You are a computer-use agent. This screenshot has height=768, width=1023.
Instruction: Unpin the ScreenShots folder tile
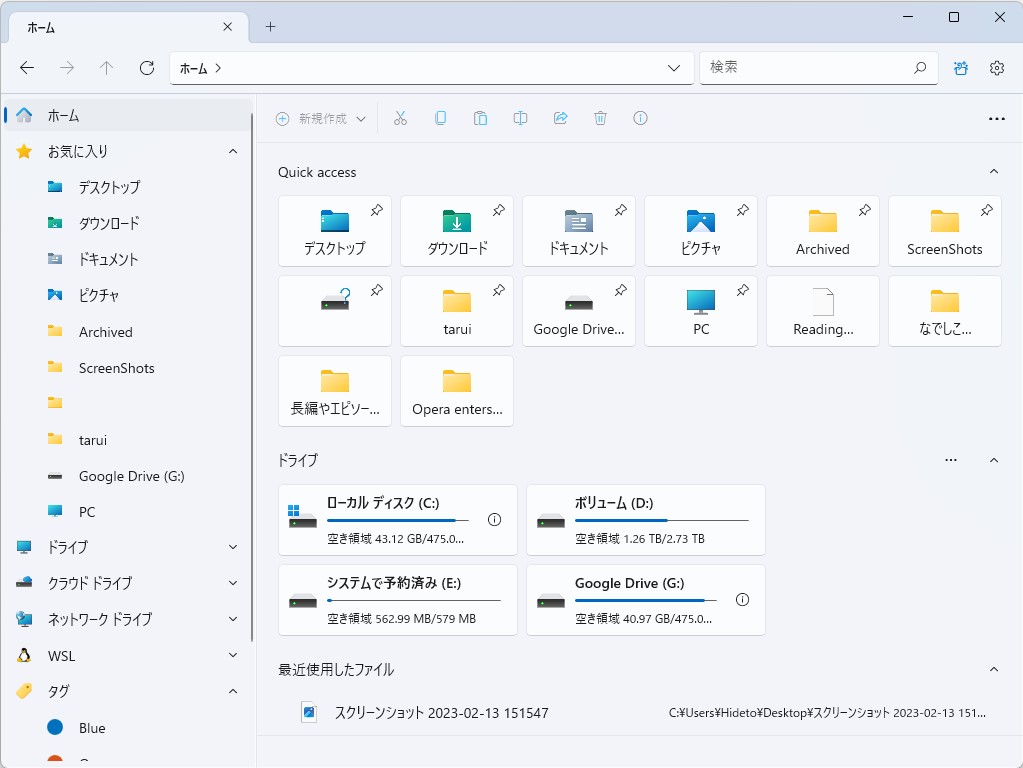tap(987, 211)
